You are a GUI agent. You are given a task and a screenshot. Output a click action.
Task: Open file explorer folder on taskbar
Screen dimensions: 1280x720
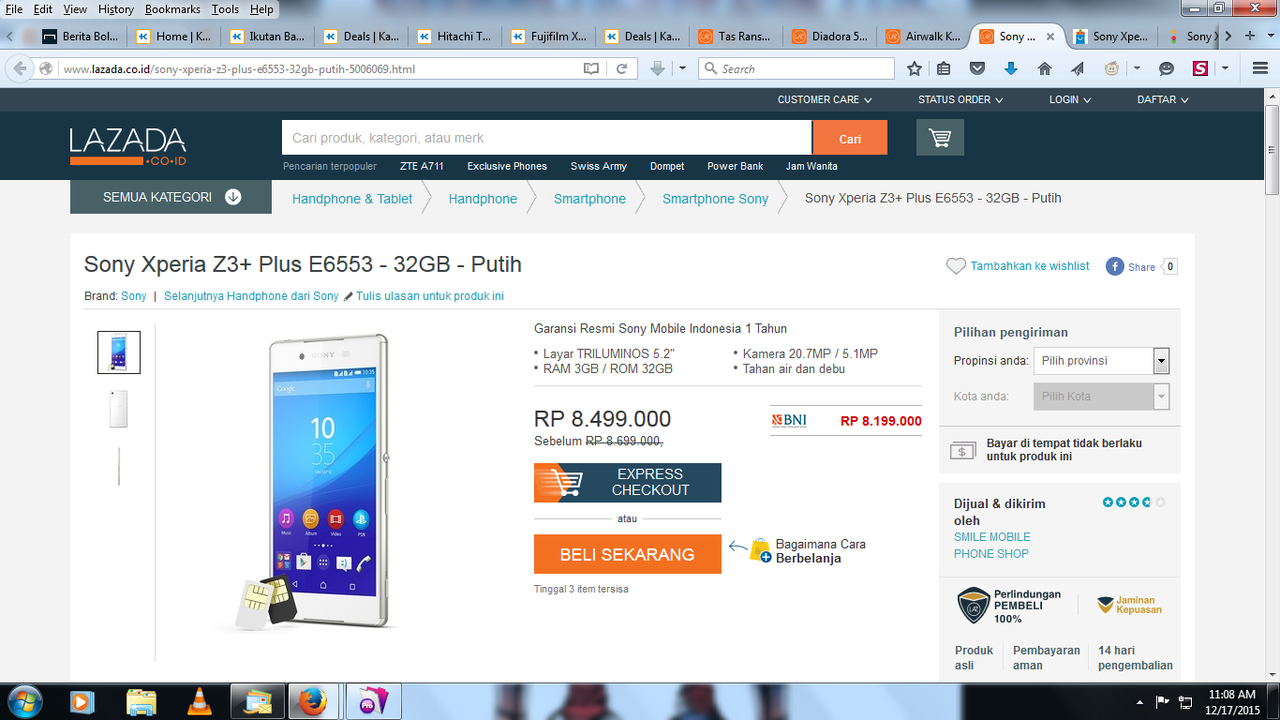tap(142, 702)
